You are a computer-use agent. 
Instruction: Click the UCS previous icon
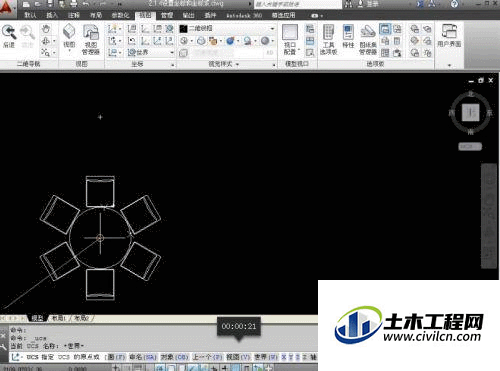[x=132, y=41]
